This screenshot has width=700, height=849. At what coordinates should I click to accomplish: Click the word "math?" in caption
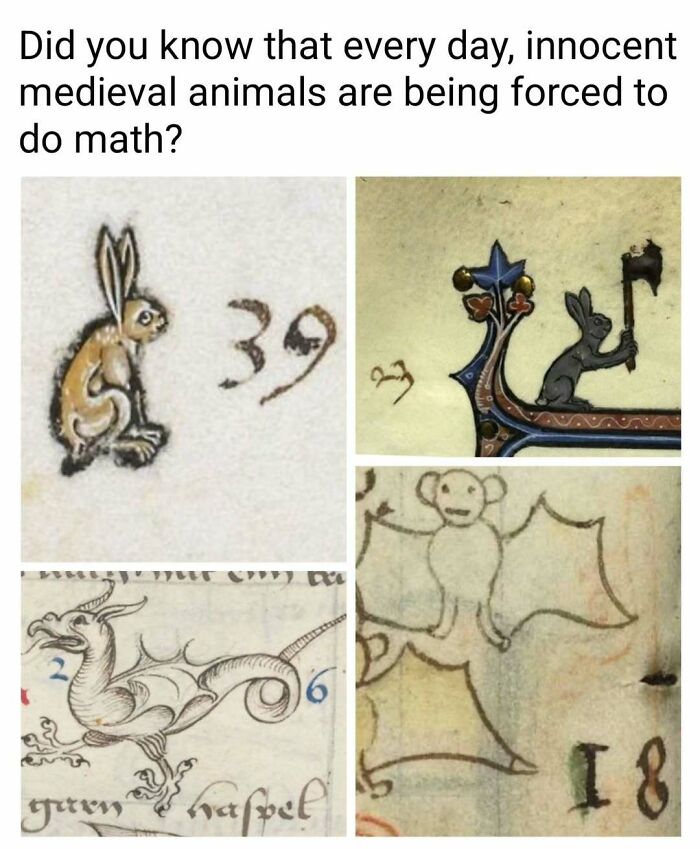(126, 139)
